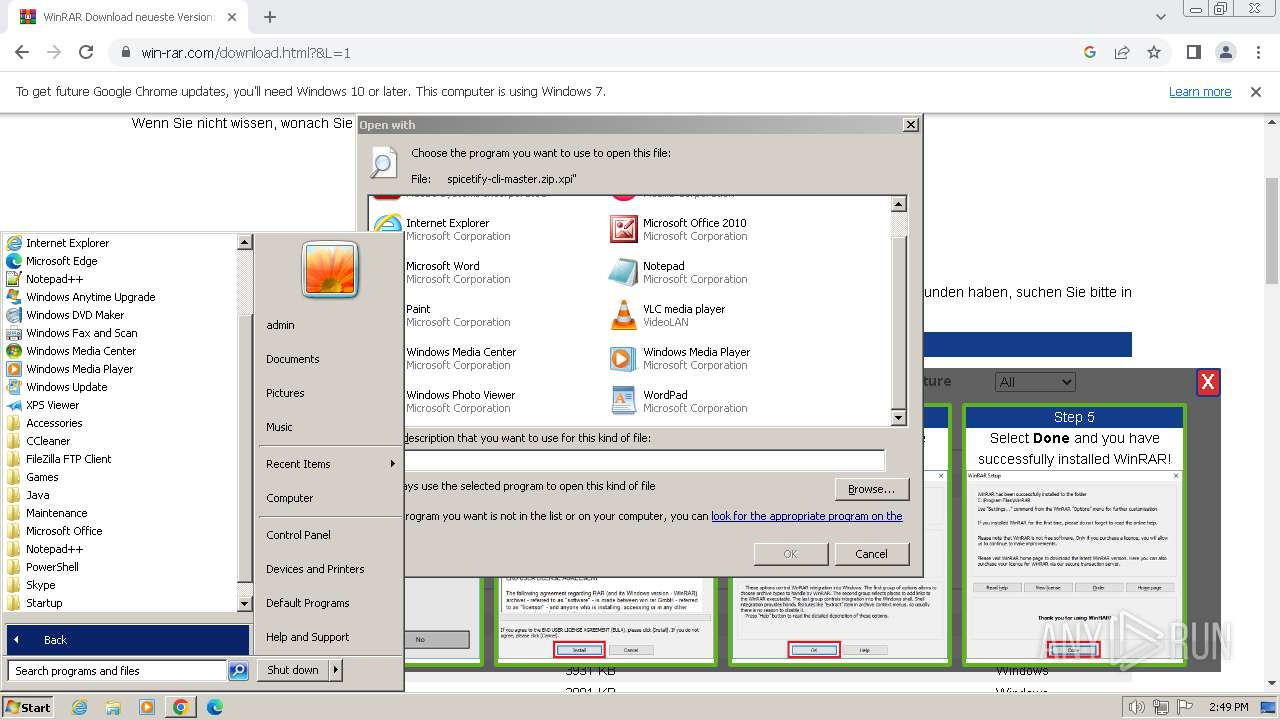Viewport: 1280px width, 720px height.
Task: Open Pictures from the Start menu
Action: click(285, 393)
